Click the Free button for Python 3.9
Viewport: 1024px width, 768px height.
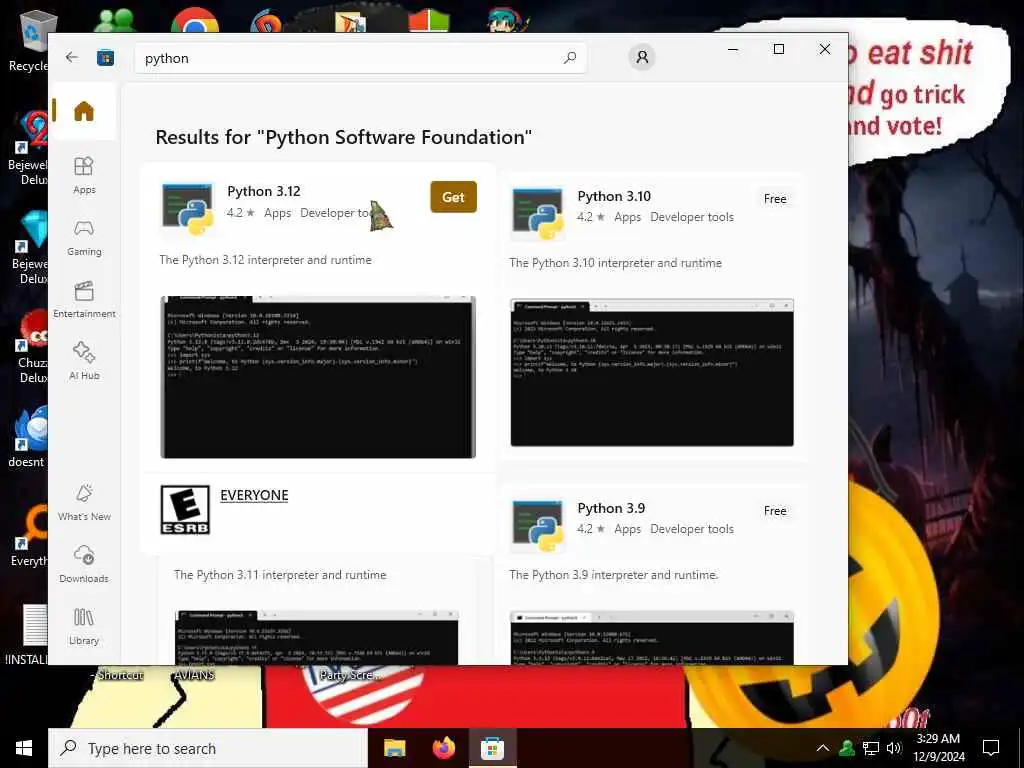tap(775, 511)
